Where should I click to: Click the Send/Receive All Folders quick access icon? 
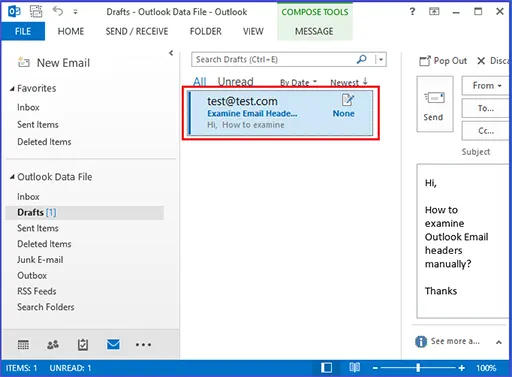pyautogui.click(x=36, y=11)
